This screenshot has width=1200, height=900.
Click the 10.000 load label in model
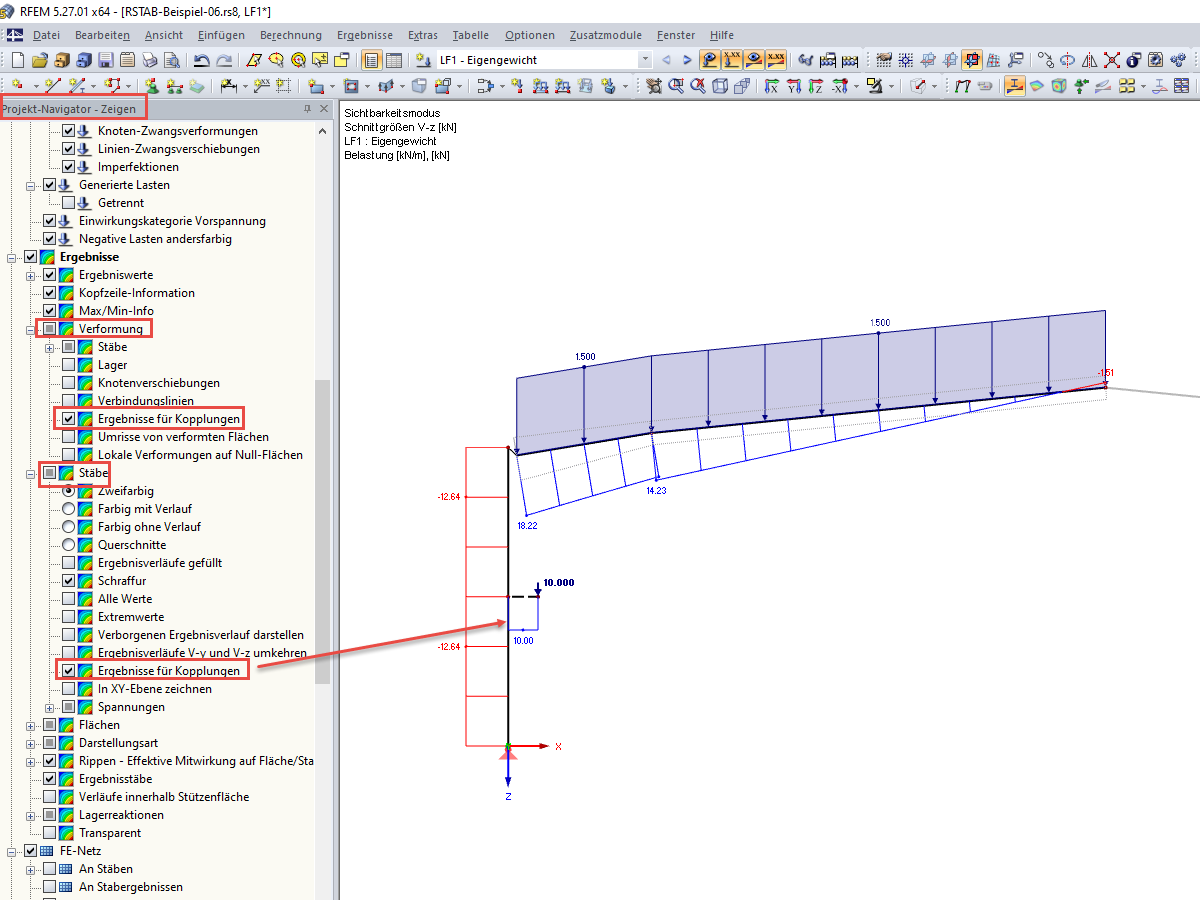pyautogui.click(x=558, y=582)
